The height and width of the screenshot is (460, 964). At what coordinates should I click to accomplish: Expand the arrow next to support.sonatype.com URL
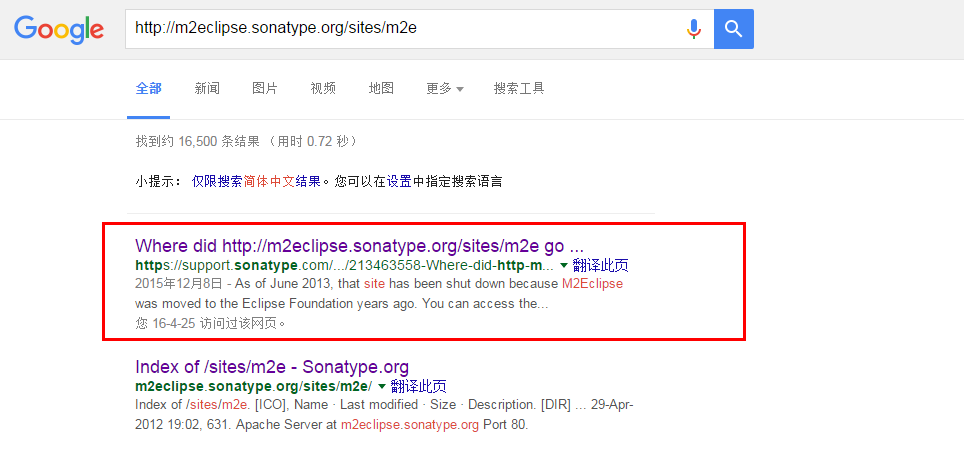[x=564, y=266]
